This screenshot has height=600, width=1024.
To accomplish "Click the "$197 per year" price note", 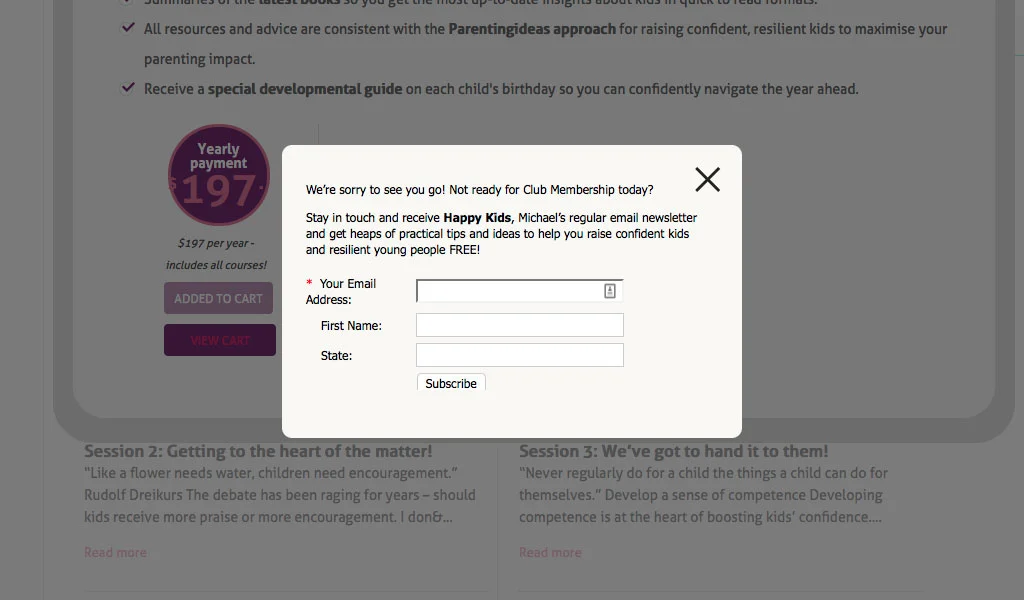I will tap(216, 243).
